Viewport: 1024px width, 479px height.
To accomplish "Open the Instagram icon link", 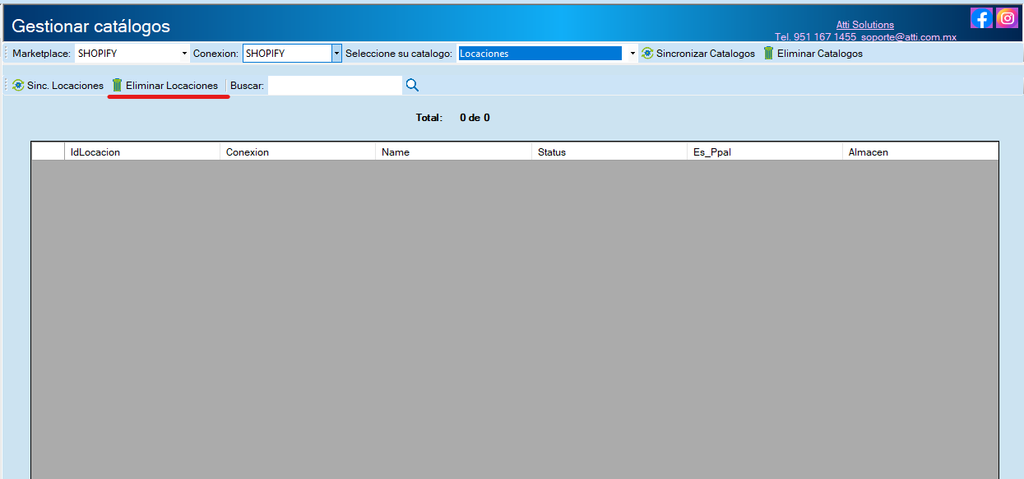I will tap(1007, 18).
